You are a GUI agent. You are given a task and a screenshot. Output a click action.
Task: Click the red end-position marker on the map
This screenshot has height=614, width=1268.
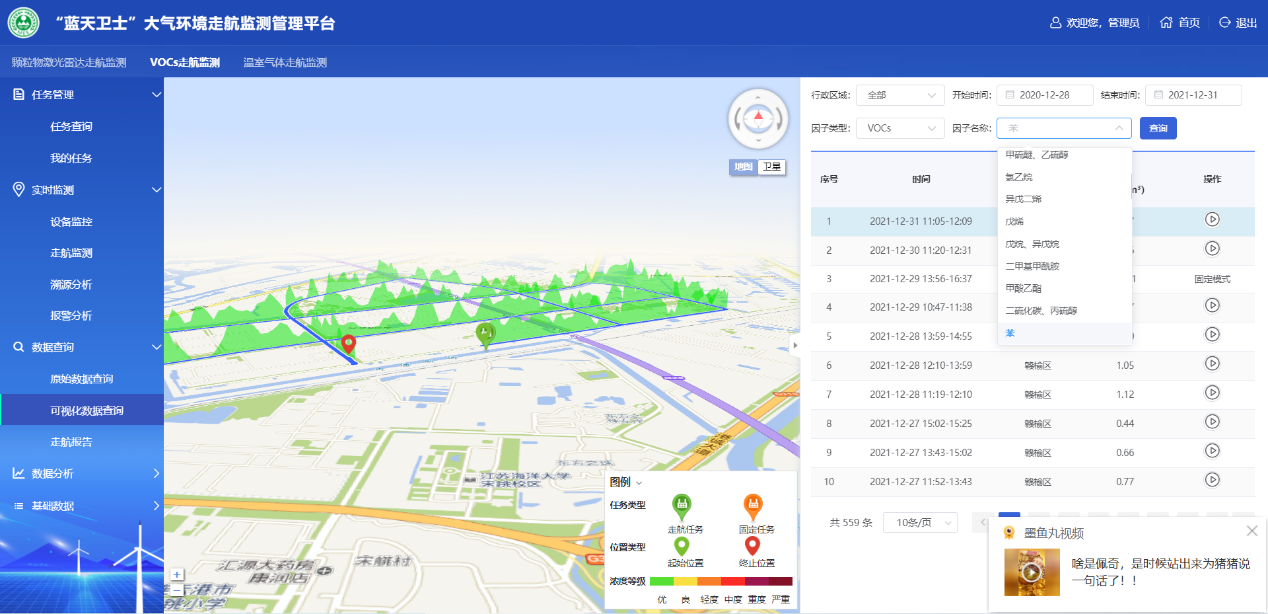click(x=348, y=345)
